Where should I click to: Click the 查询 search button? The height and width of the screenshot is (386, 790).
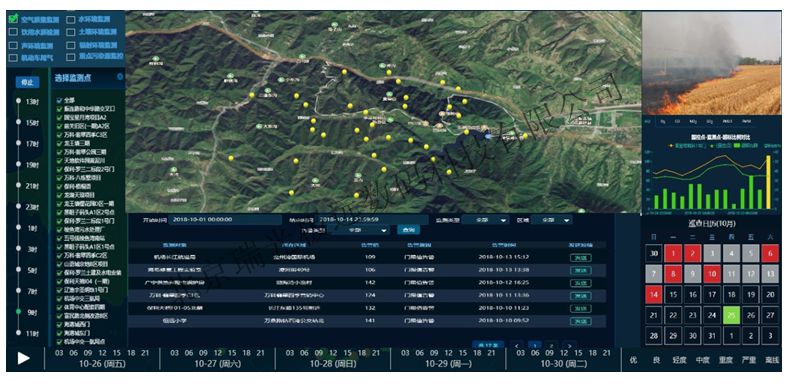pyautogui.click(x=408, y=230)
